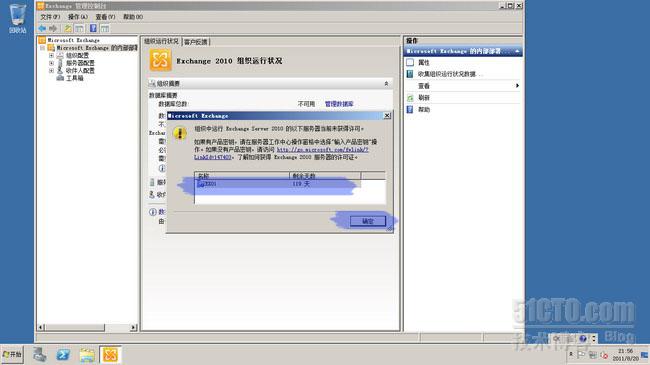
Task: Click the yellow warning icon in dialog
Action: tap(179, 133)
